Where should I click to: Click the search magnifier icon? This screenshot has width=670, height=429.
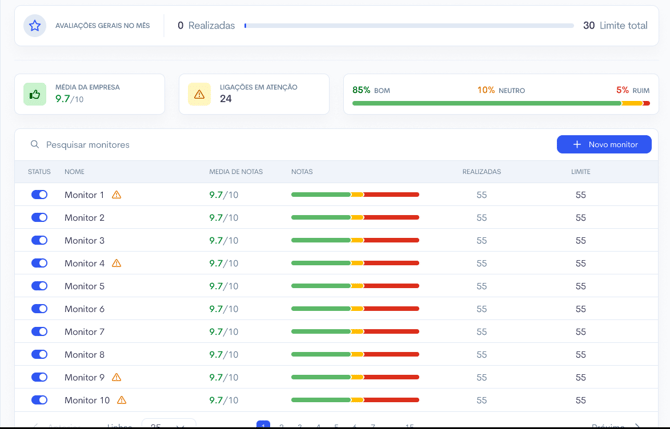coord(35,145)
